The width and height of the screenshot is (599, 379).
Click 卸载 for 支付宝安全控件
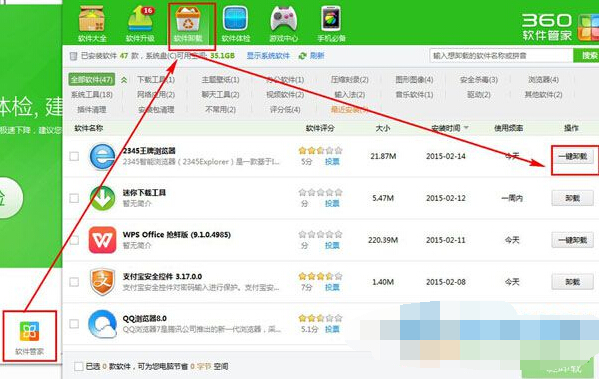click(572, 282)
